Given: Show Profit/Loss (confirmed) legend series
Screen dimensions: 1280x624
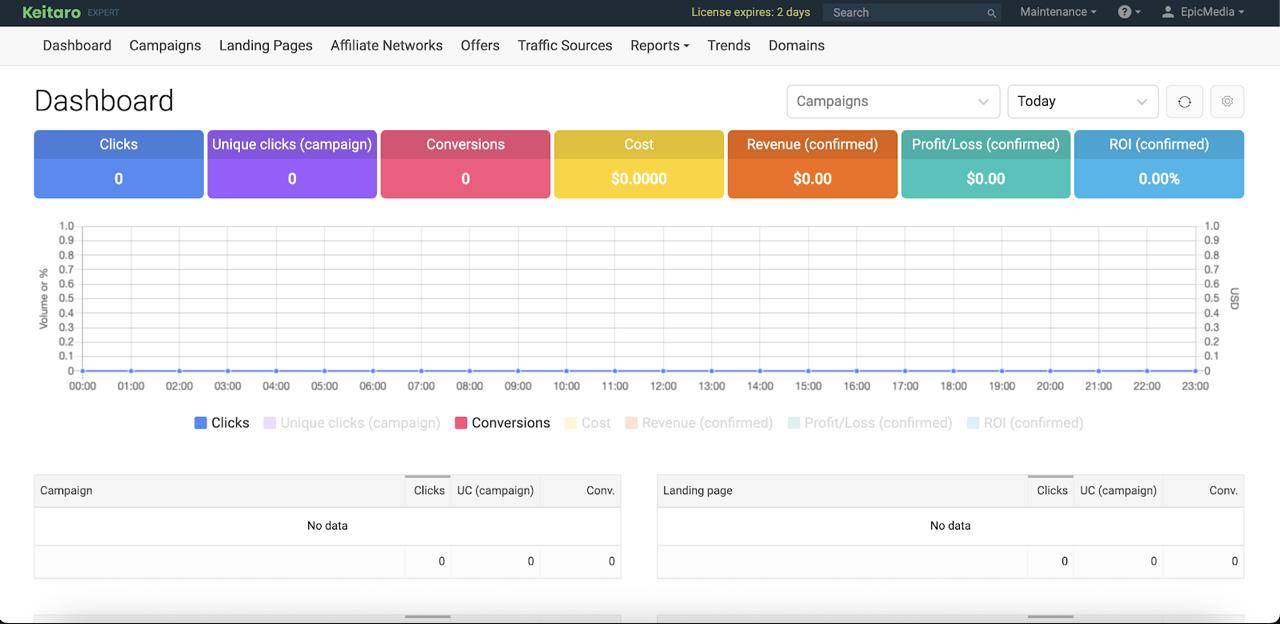Looking at the screenshot, I should point(870,423).
